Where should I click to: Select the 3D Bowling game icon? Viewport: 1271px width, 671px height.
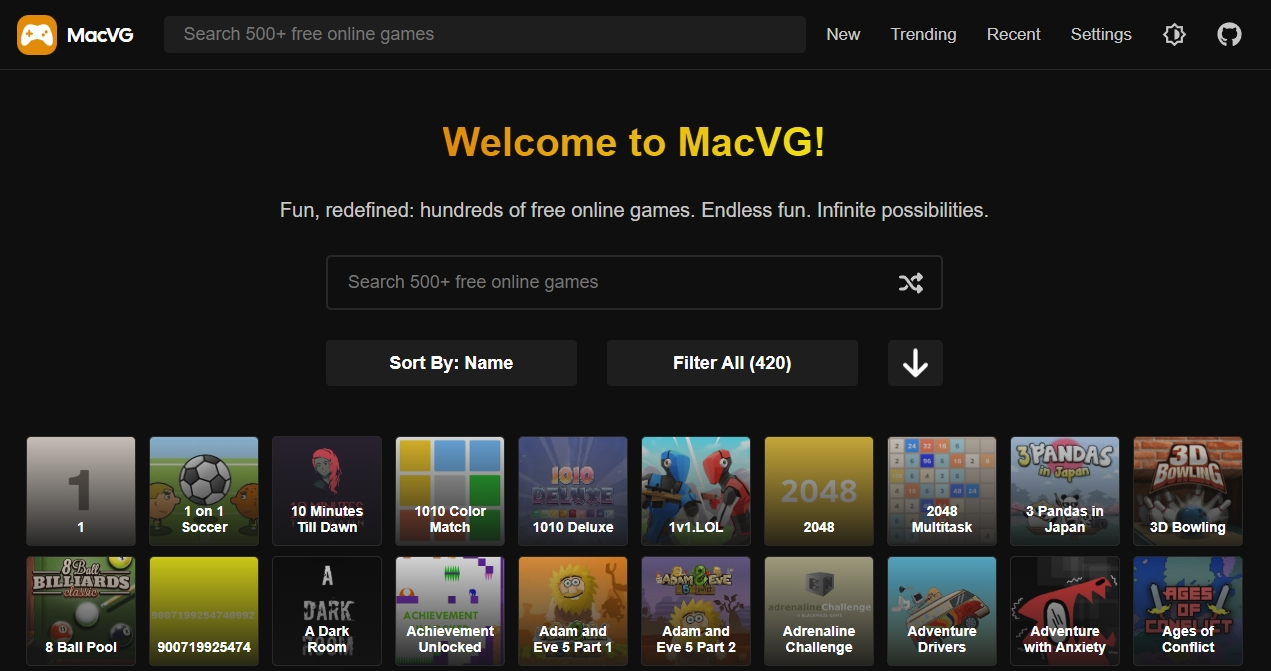(x=1188, y=491)
